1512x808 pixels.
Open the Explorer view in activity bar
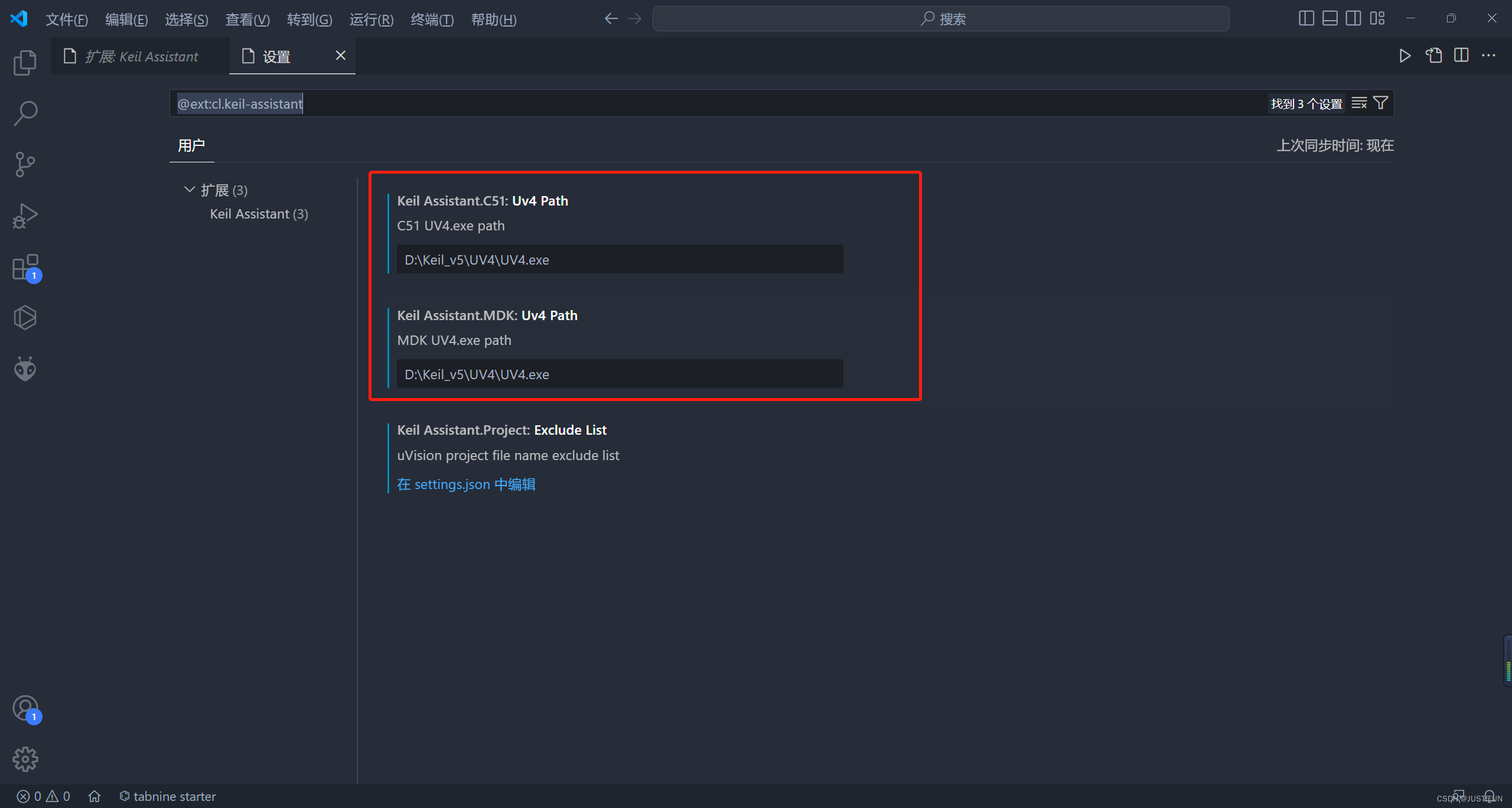tap(25, 63)
